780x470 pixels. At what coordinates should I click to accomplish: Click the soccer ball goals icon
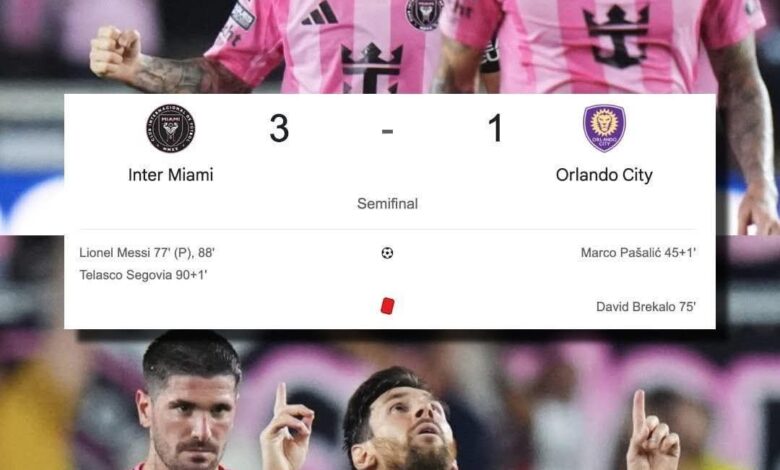(387, 253)
